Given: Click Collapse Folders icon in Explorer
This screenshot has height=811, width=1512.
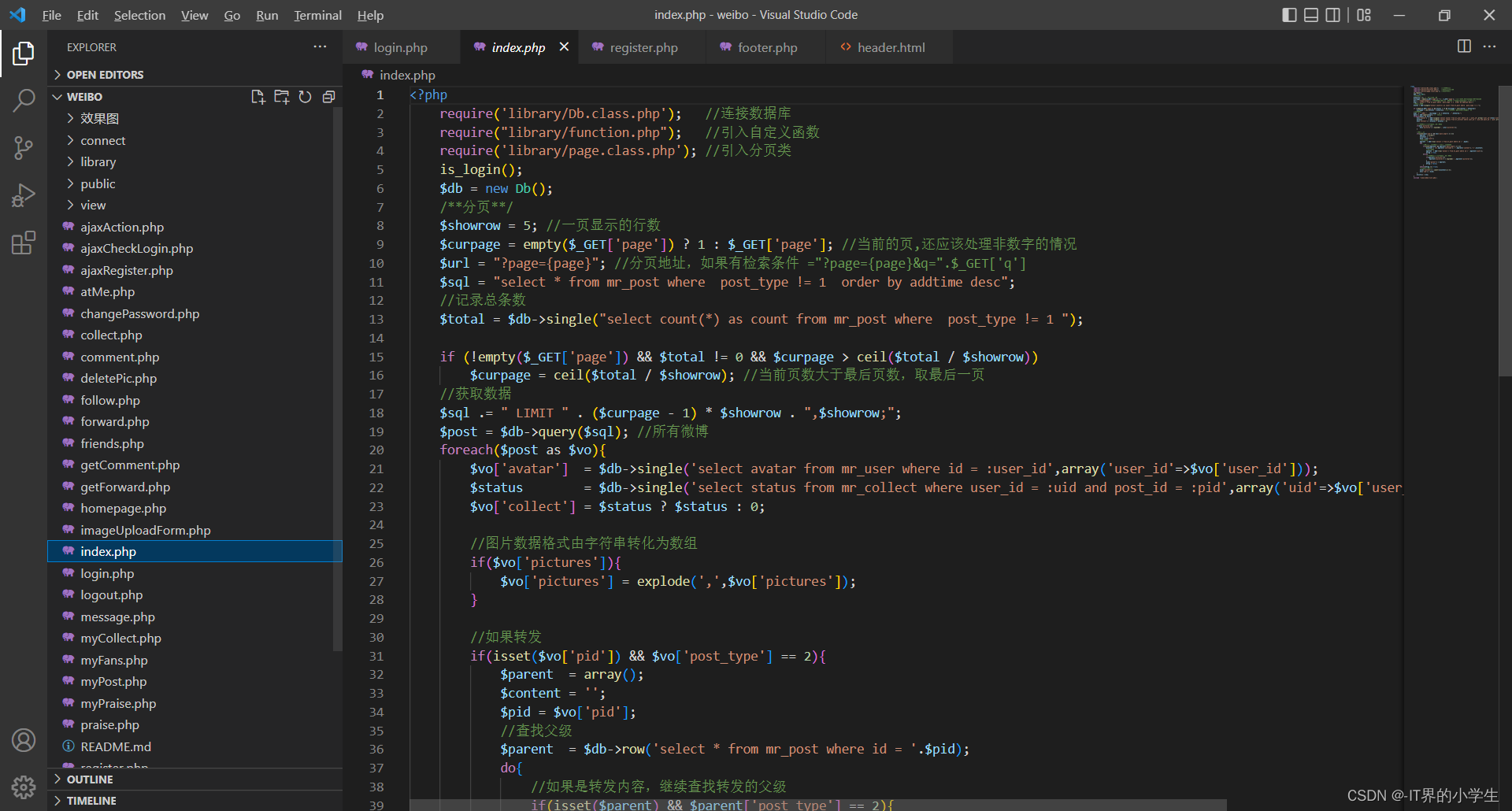Looking at the screenshot, I should (328, 97).
